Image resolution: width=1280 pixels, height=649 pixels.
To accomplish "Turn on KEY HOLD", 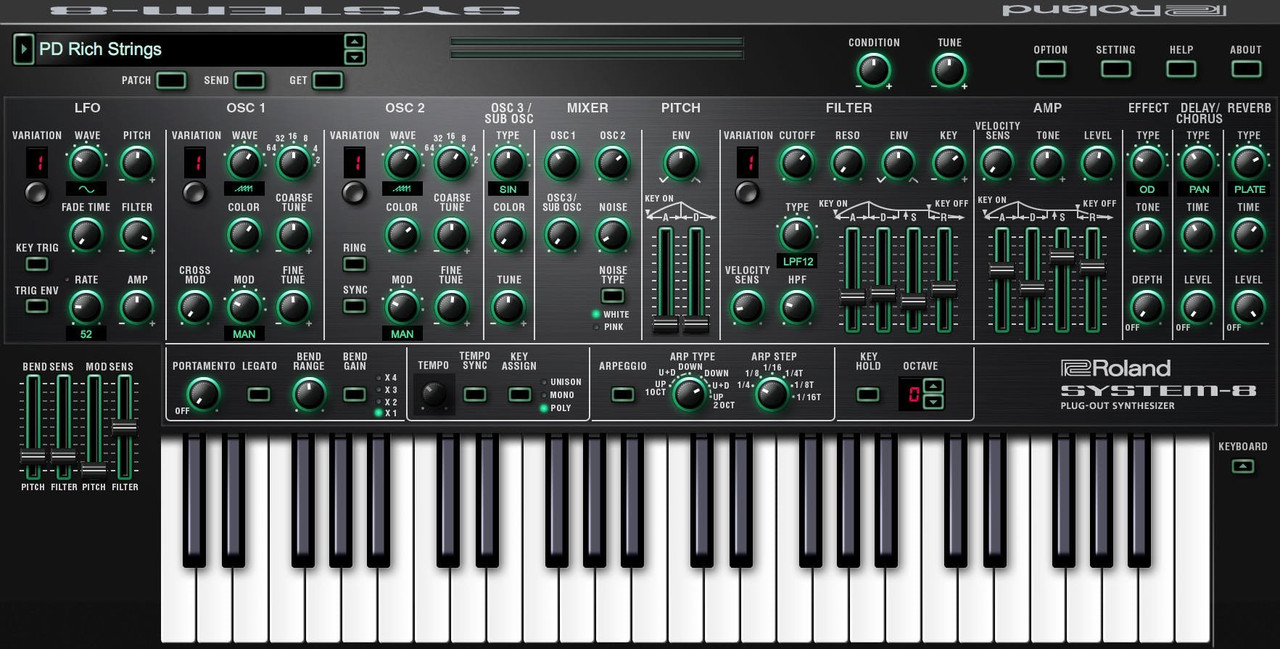I will (x=867, y=395).
